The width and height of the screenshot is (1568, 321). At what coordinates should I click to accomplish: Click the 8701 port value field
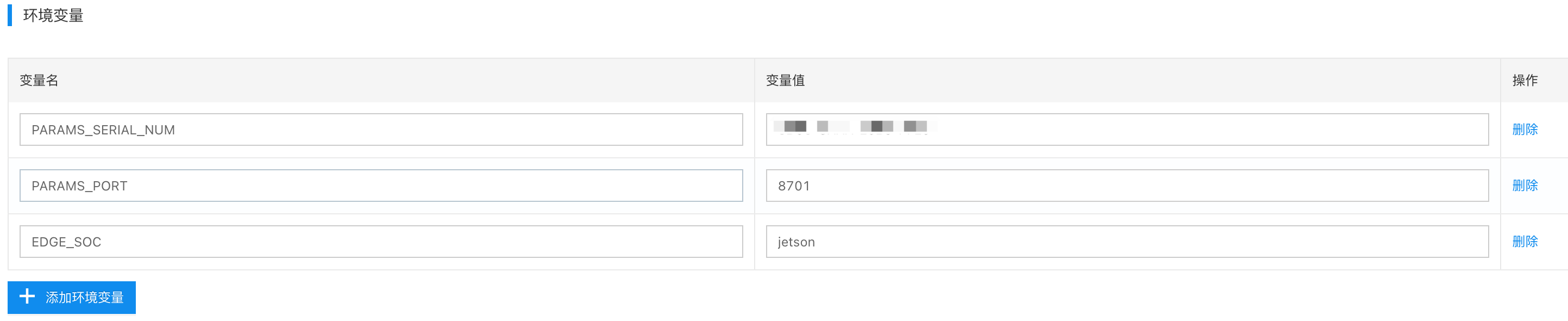(1127, 186)
